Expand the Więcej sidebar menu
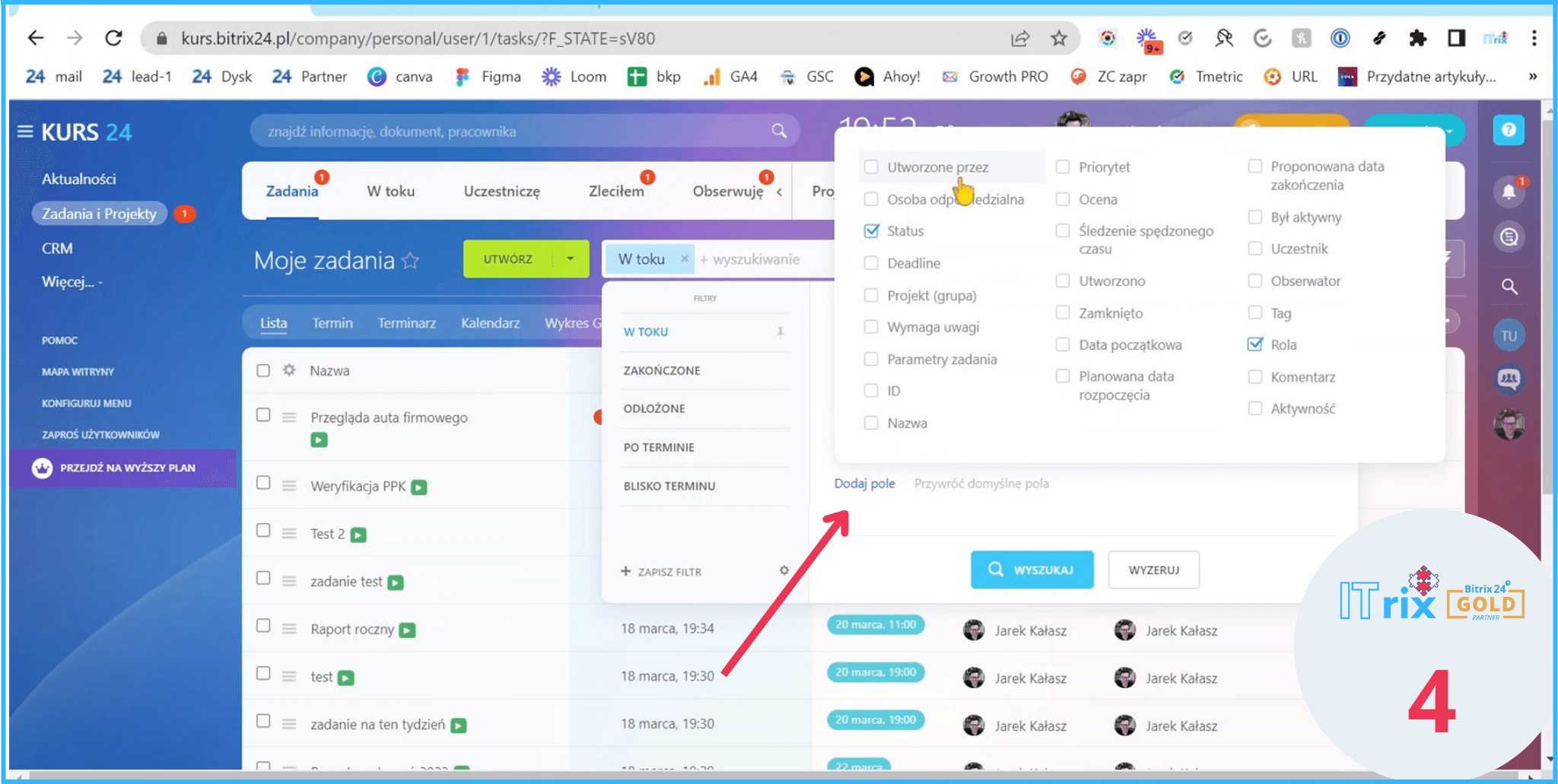This screenshot has width=1558, height=784. (72, 282)
